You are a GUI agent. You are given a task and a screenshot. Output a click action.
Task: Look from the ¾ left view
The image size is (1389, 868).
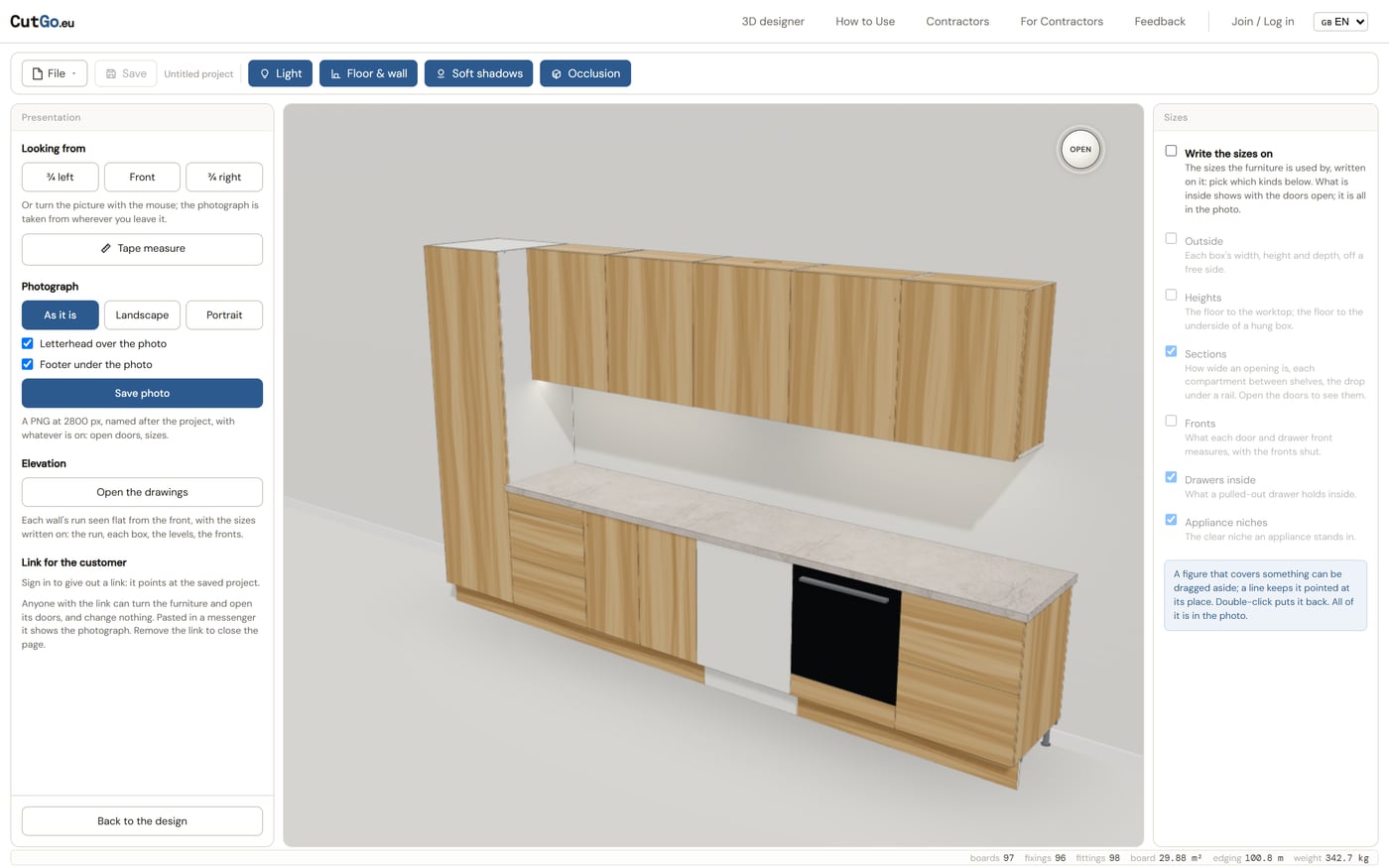61,177
